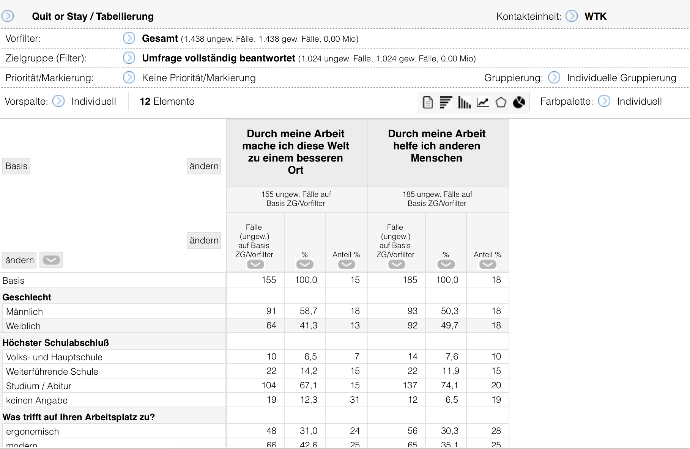690x449 pixels.
Task: Switch to the table document view icon
Action: (428, 102)
